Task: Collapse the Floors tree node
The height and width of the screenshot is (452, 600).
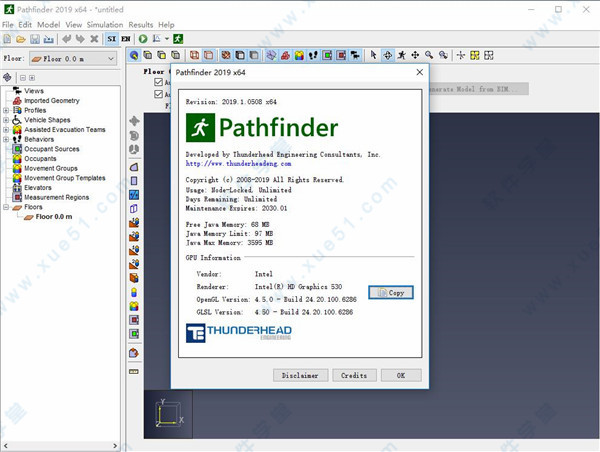Action: click(6, 207)
